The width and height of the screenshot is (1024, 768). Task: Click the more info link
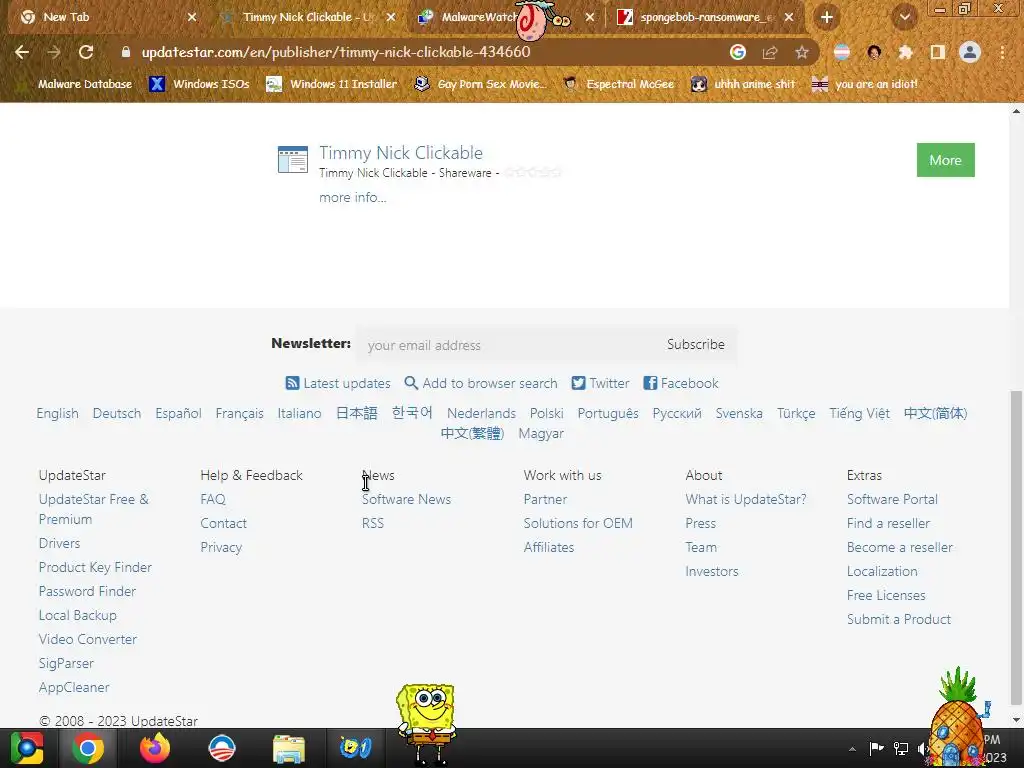coord(353,197)
